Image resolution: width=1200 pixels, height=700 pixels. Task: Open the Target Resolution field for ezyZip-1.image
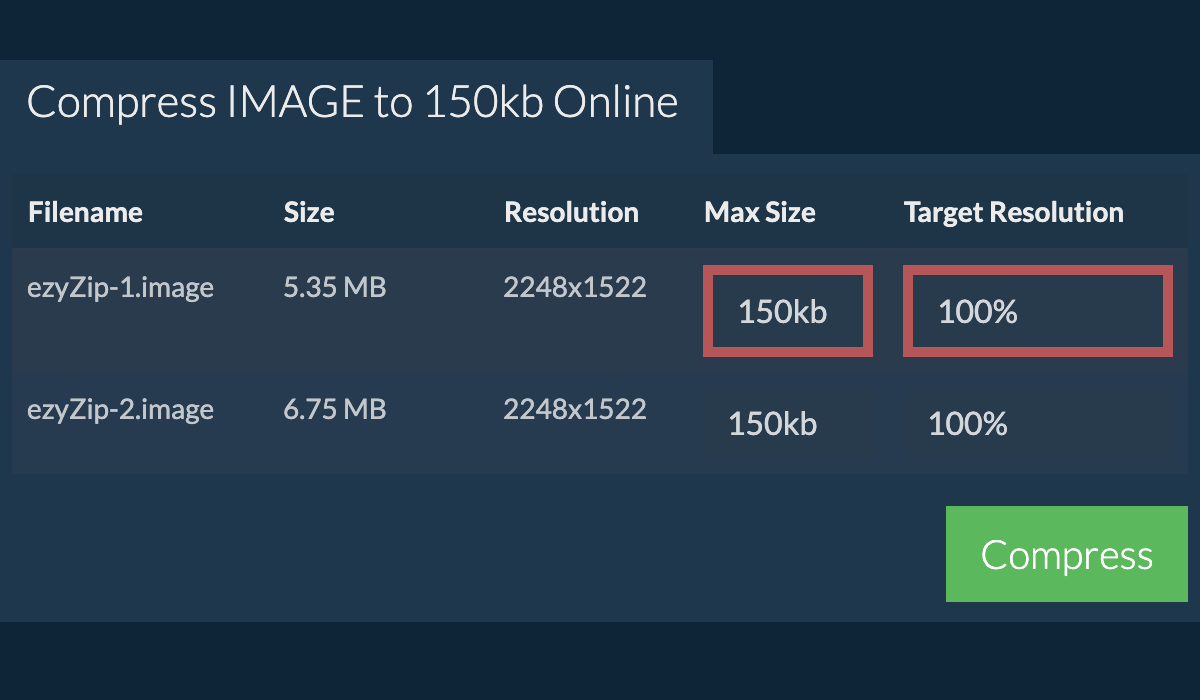[x=1037, y=311]
